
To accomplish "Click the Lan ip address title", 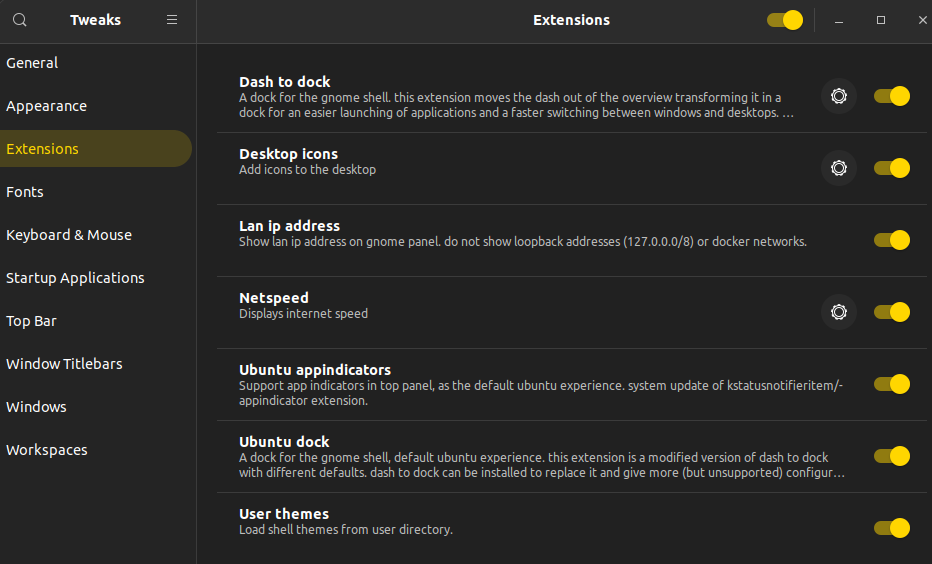I will pos(289,226).
